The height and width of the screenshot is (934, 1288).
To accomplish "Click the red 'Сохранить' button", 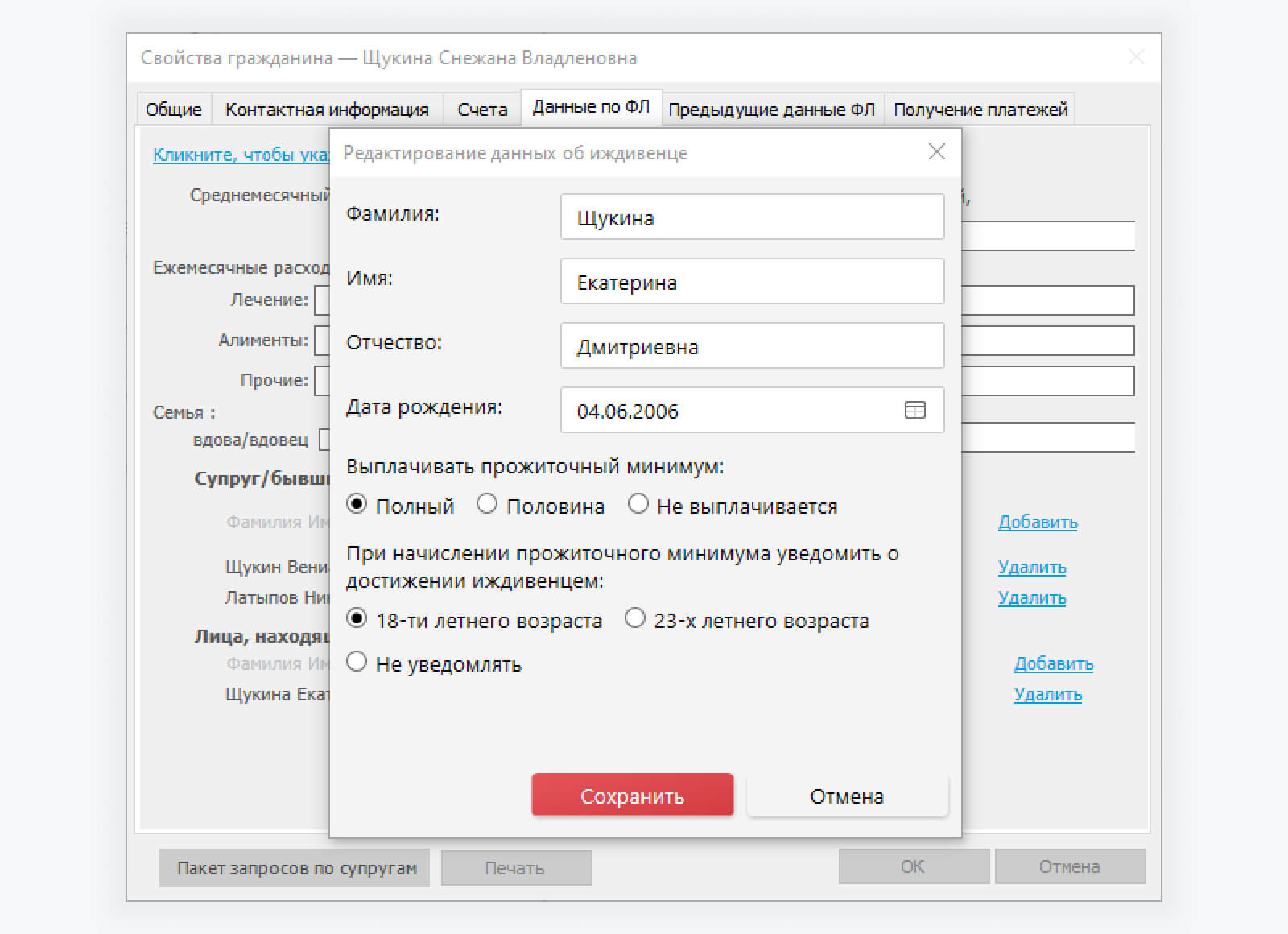I will click(632, 796).
